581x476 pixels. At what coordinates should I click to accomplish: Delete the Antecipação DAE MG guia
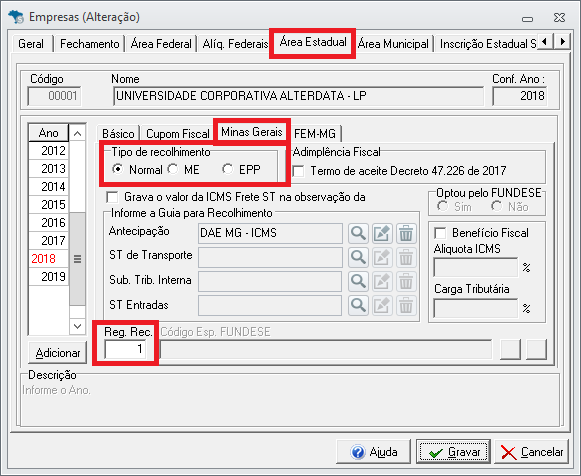click(x=406, y=233)
